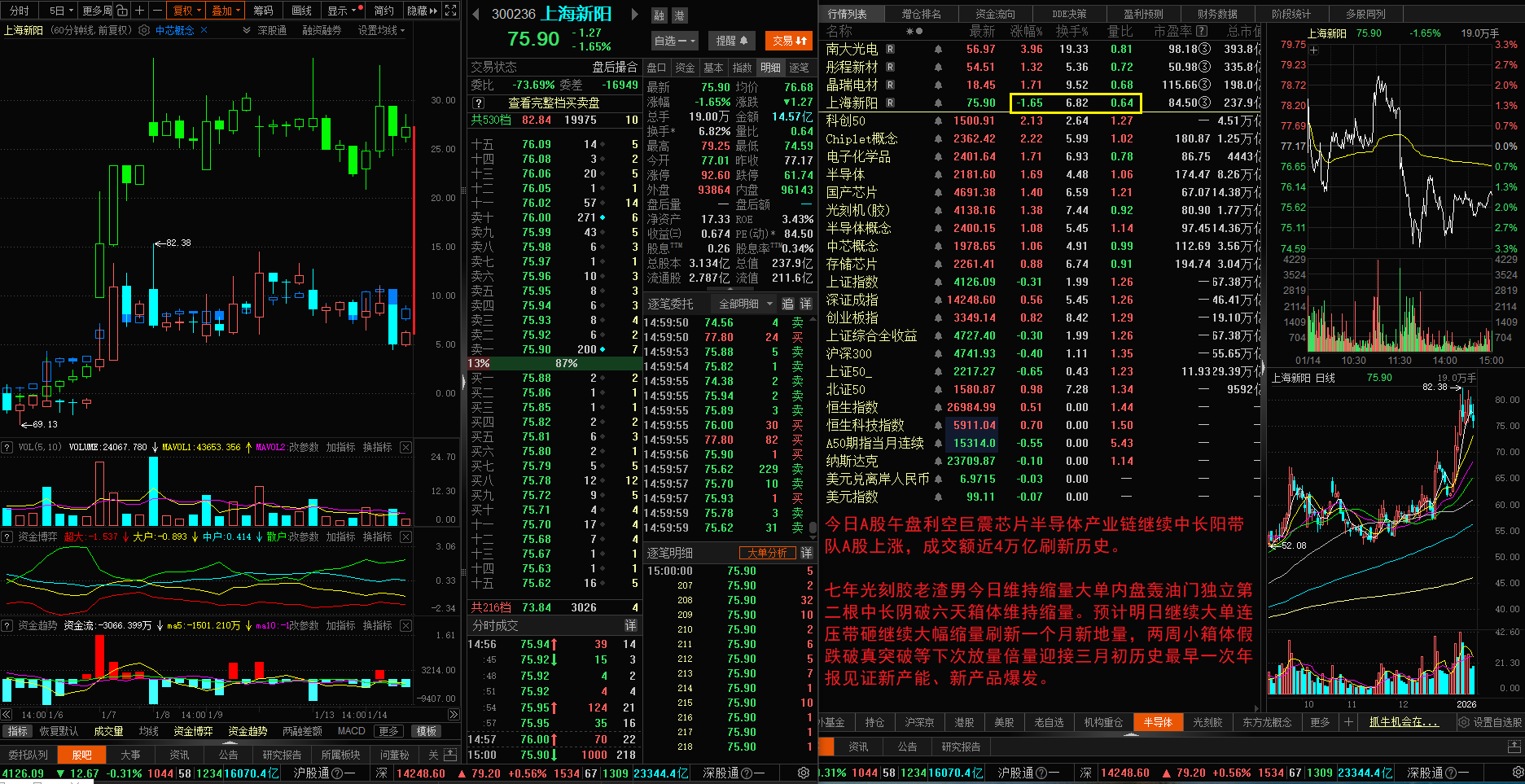Toggle 均线 indicator
Screen dimensions: 1525x784
pyautogui.click(x=148, y=731)
